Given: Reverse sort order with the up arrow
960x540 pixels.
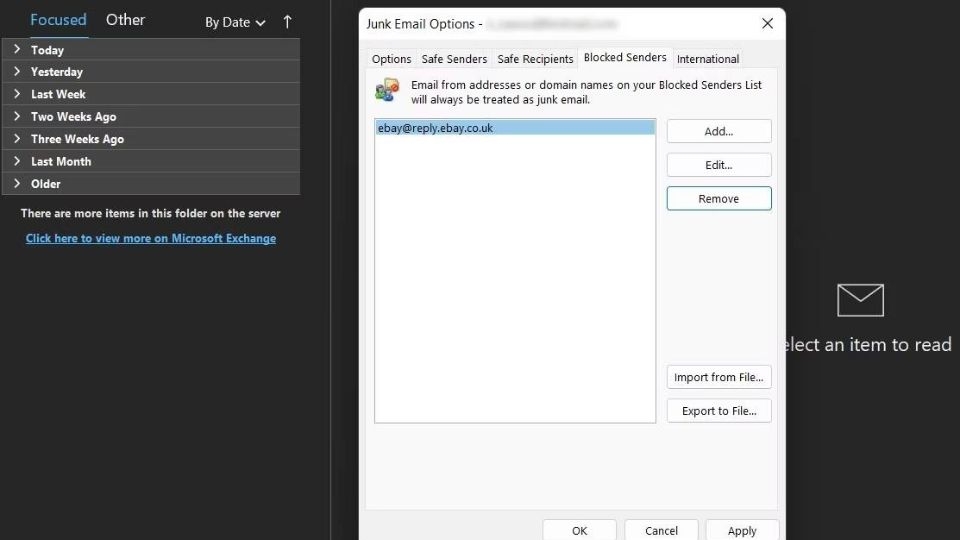Looking at the screenshot, I should (x=287, y=22).
